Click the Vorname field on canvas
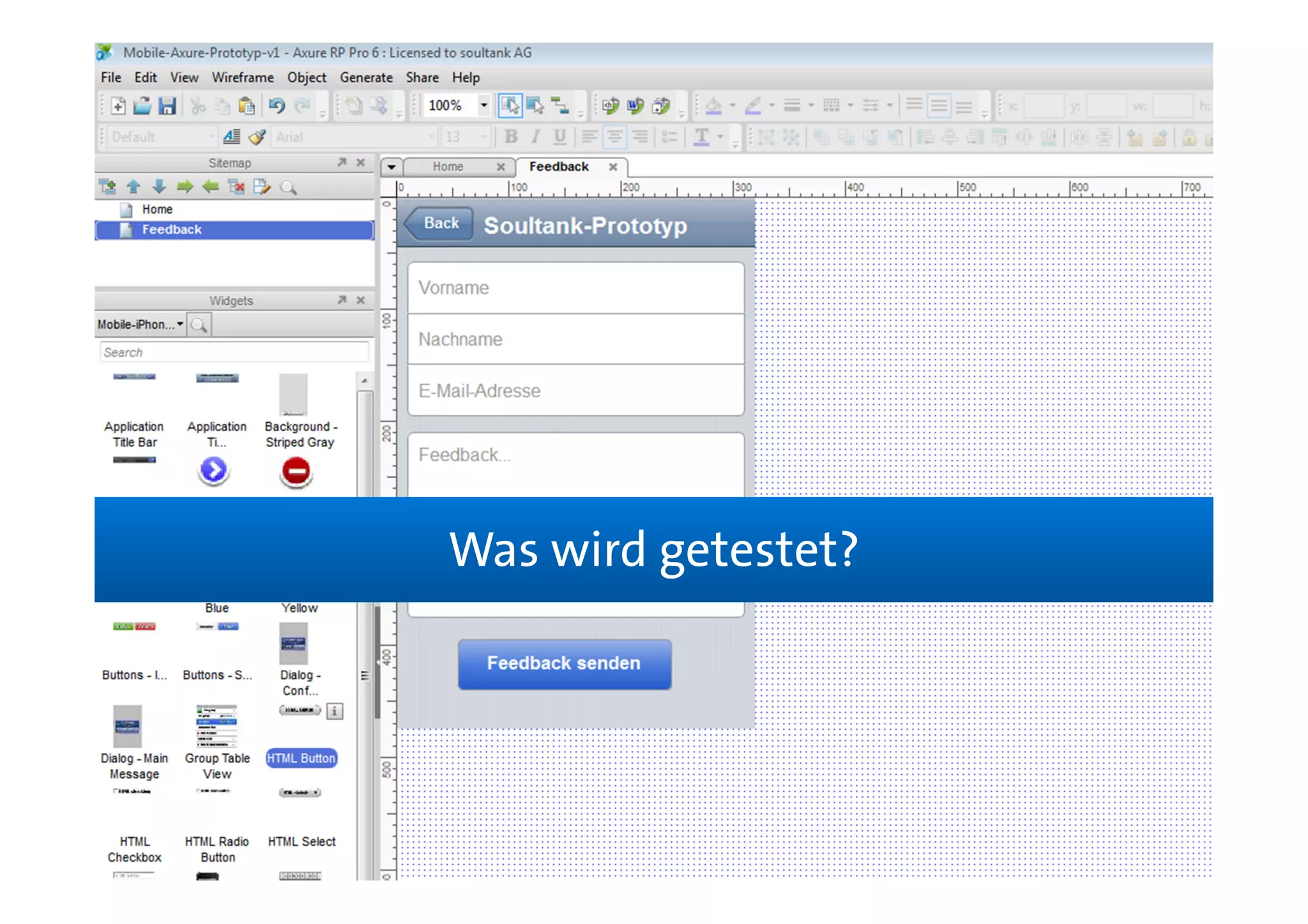1308x924 pixels. tap(576, 287)
